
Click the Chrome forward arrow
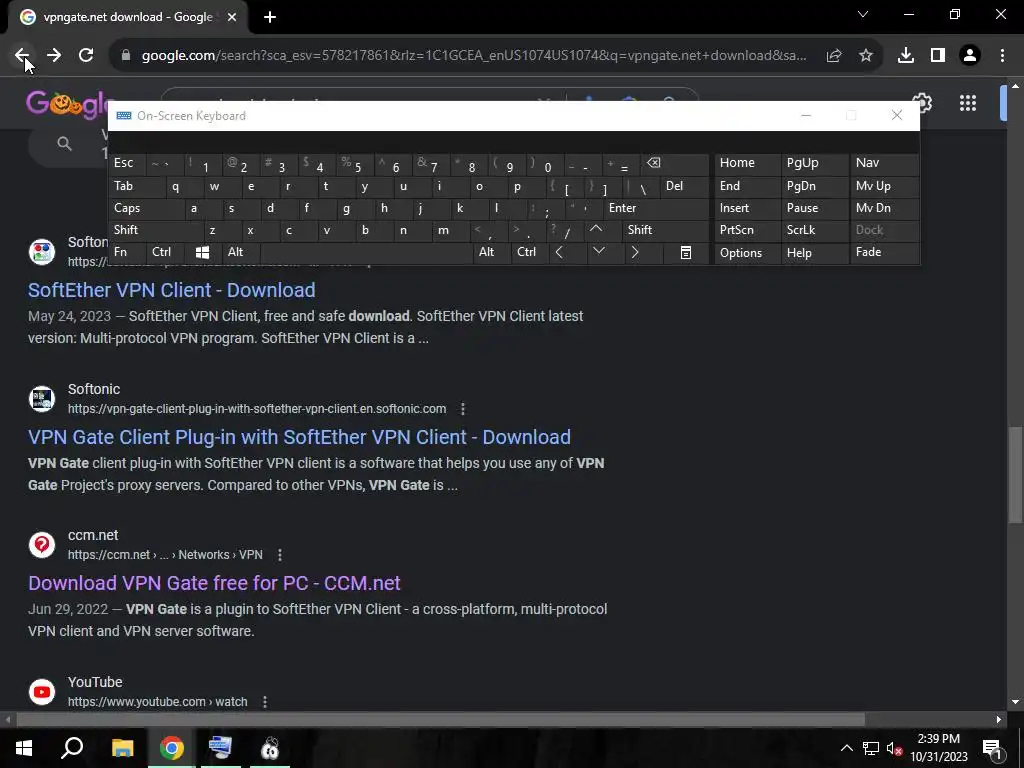[x=54, y=56]
